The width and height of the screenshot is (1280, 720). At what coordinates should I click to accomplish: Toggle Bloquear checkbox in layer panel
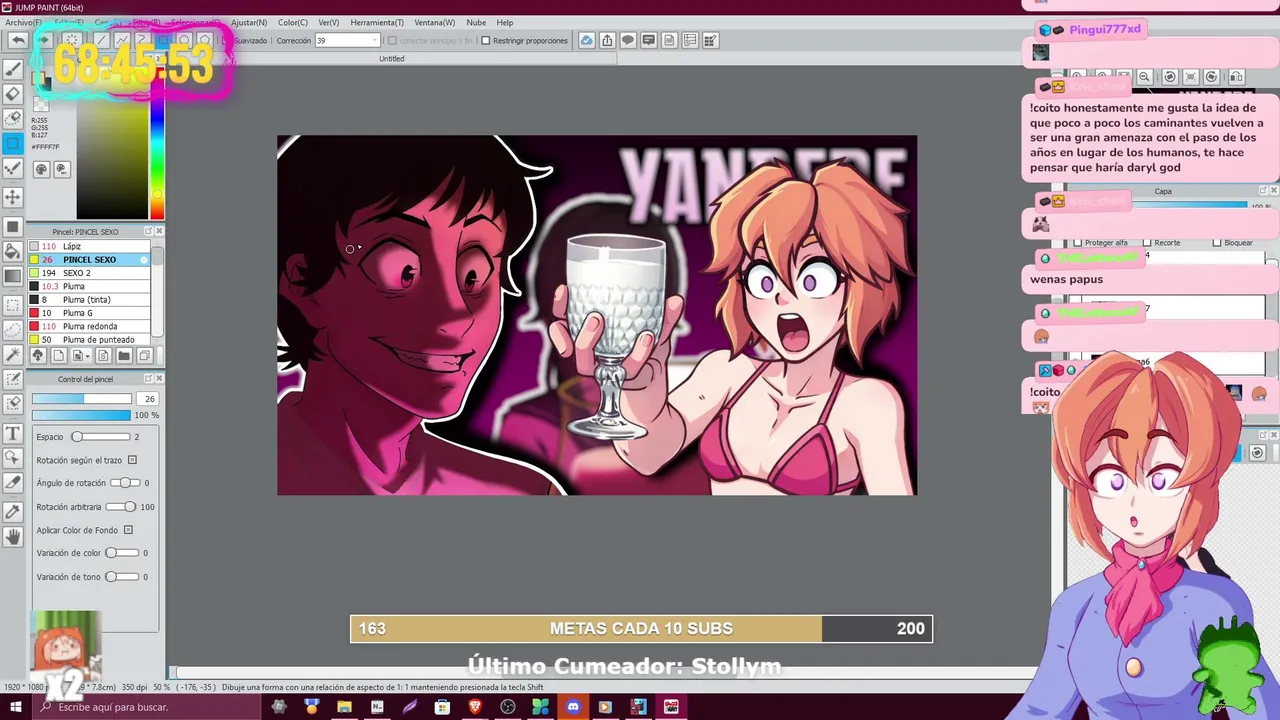pos(1217,243)
